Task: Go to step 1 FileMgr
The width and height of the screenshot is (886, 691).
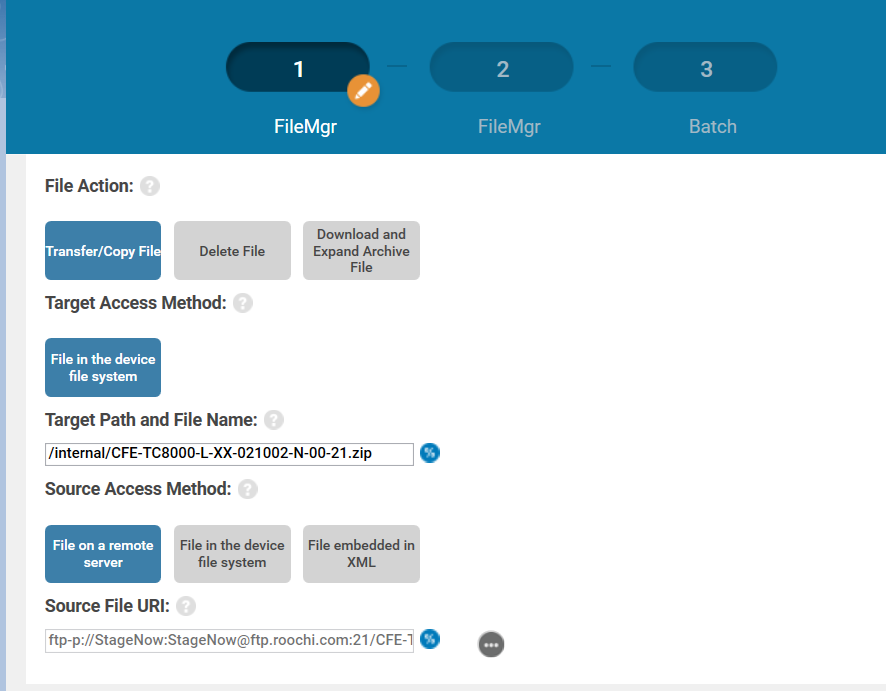Action: (298, 67)
